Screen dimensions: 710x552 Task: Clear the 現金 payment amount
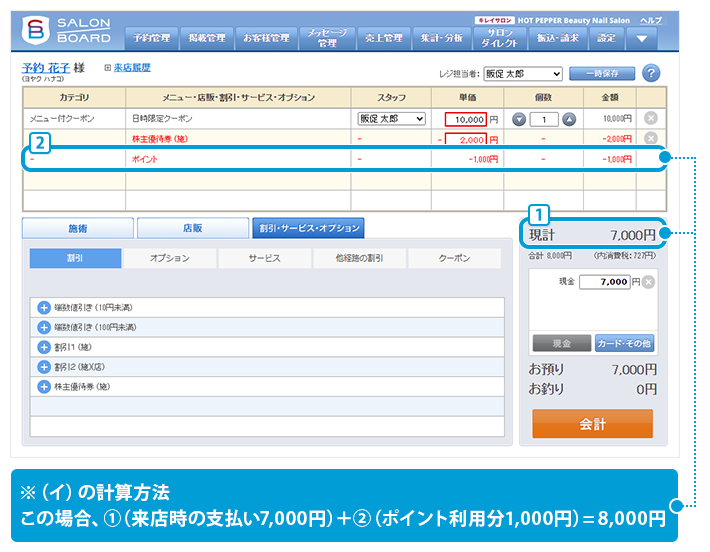pyautogui.click(x=648, y=282)
